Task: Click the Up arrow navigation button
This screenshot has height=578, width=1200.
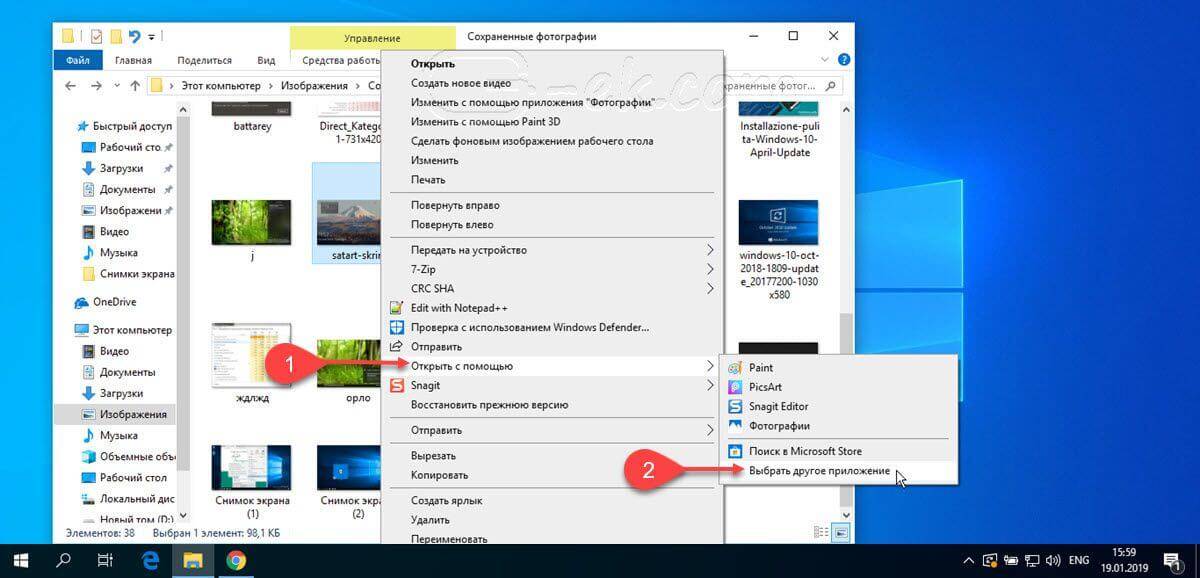Action: [135, 86]
